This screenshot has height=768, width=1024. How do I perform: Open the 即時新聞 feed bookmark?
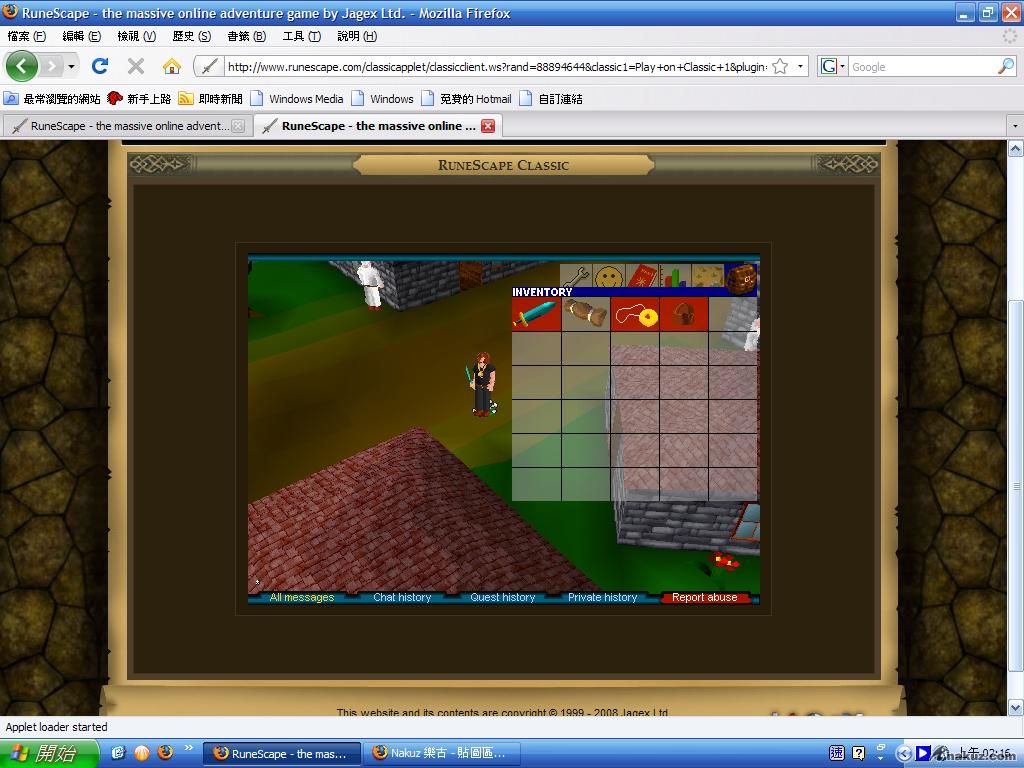pyautogui.click(x=210, y=99)
